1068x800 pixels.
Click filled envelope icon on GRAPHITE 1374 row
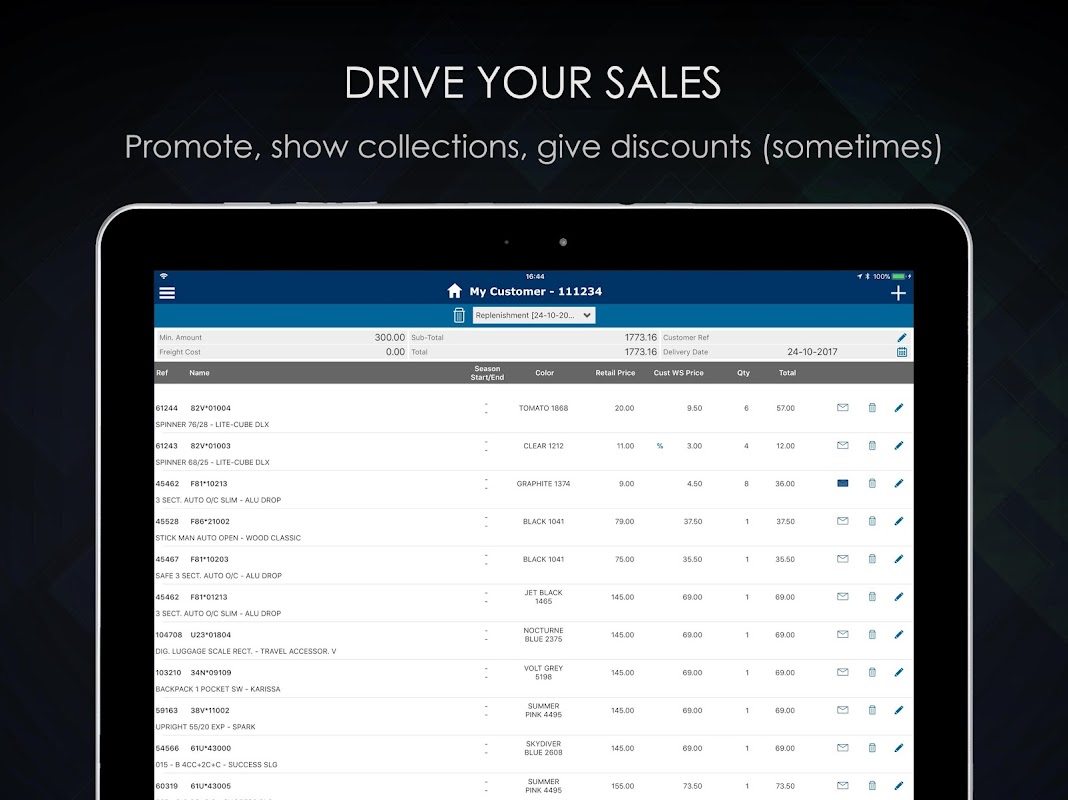click(x=843, y=483)
